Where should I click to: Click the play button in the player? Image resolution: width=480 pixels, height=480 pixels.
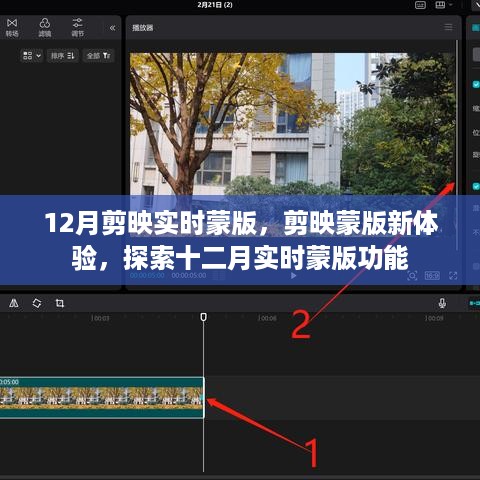pos(293,276)
